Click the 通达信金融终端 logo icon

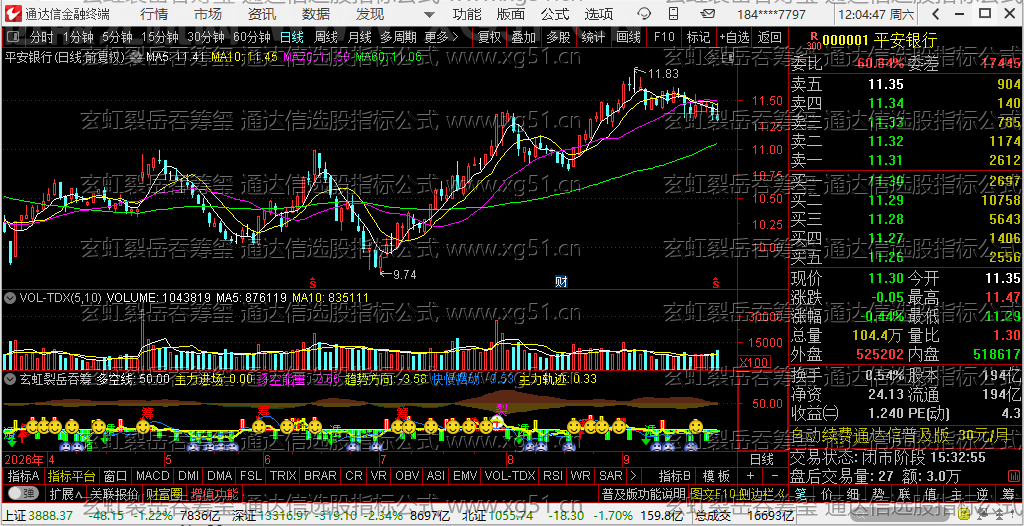(14, 14)
